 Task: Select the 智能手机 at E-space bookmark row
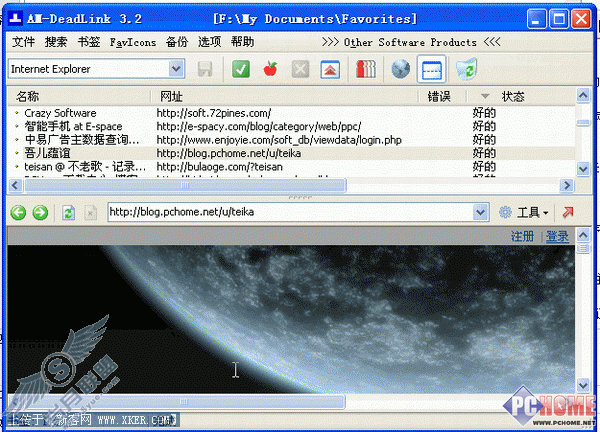[x=291, y=126]
